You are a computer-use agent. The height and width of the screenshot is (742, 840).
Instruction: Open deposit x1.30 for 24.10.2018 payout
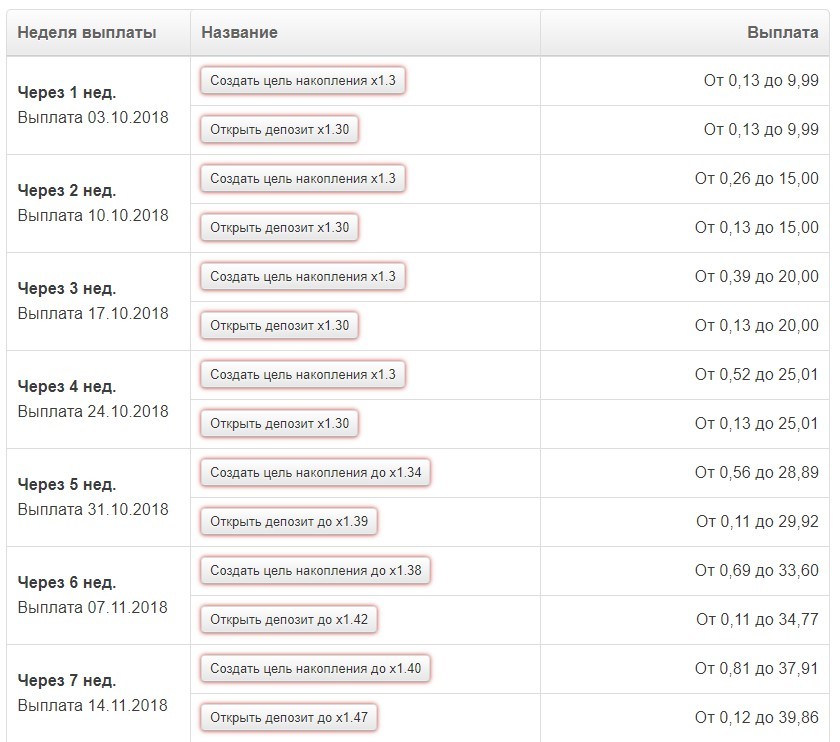279,424
